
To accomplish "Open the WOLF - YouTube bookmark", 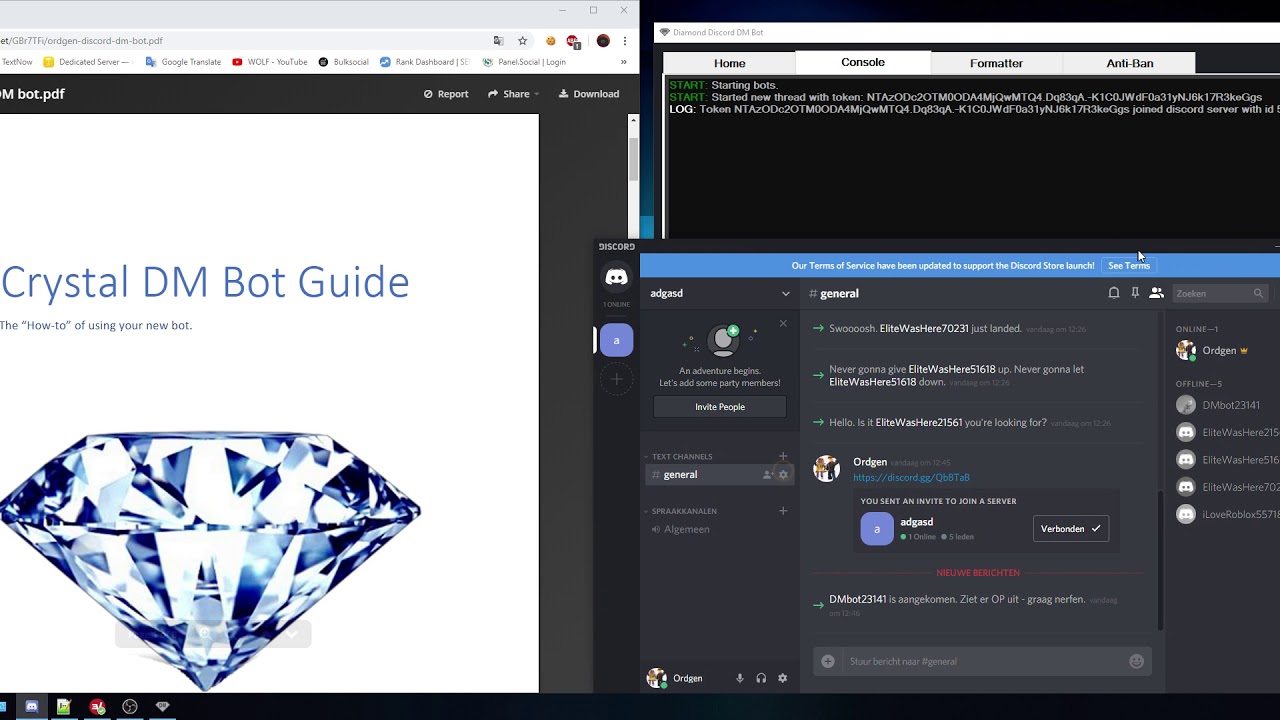I will [269, 62].
